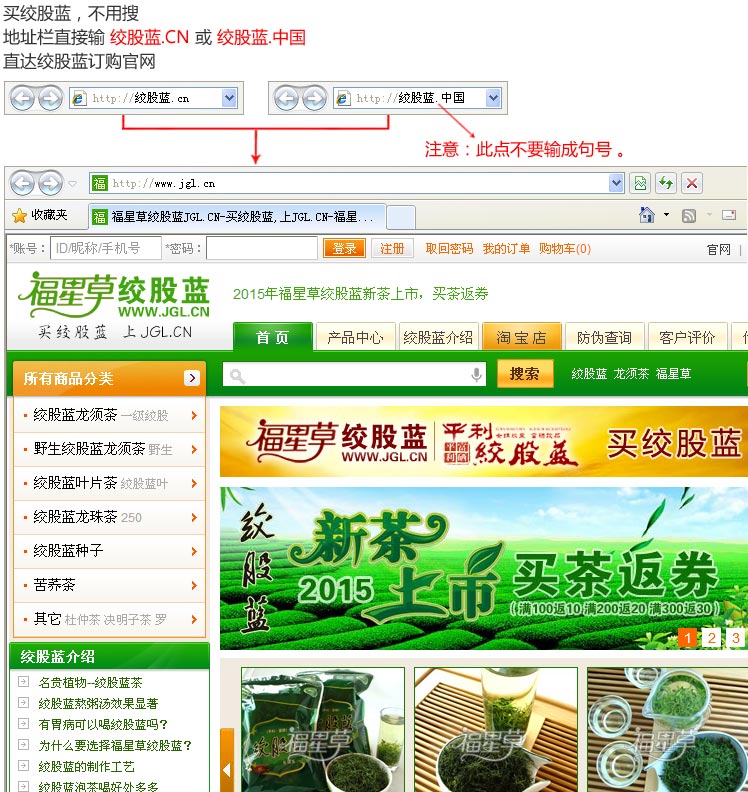Screen dimensions: 748x792
Task: Open the 我的订单 link
Action: click(506, 249)
